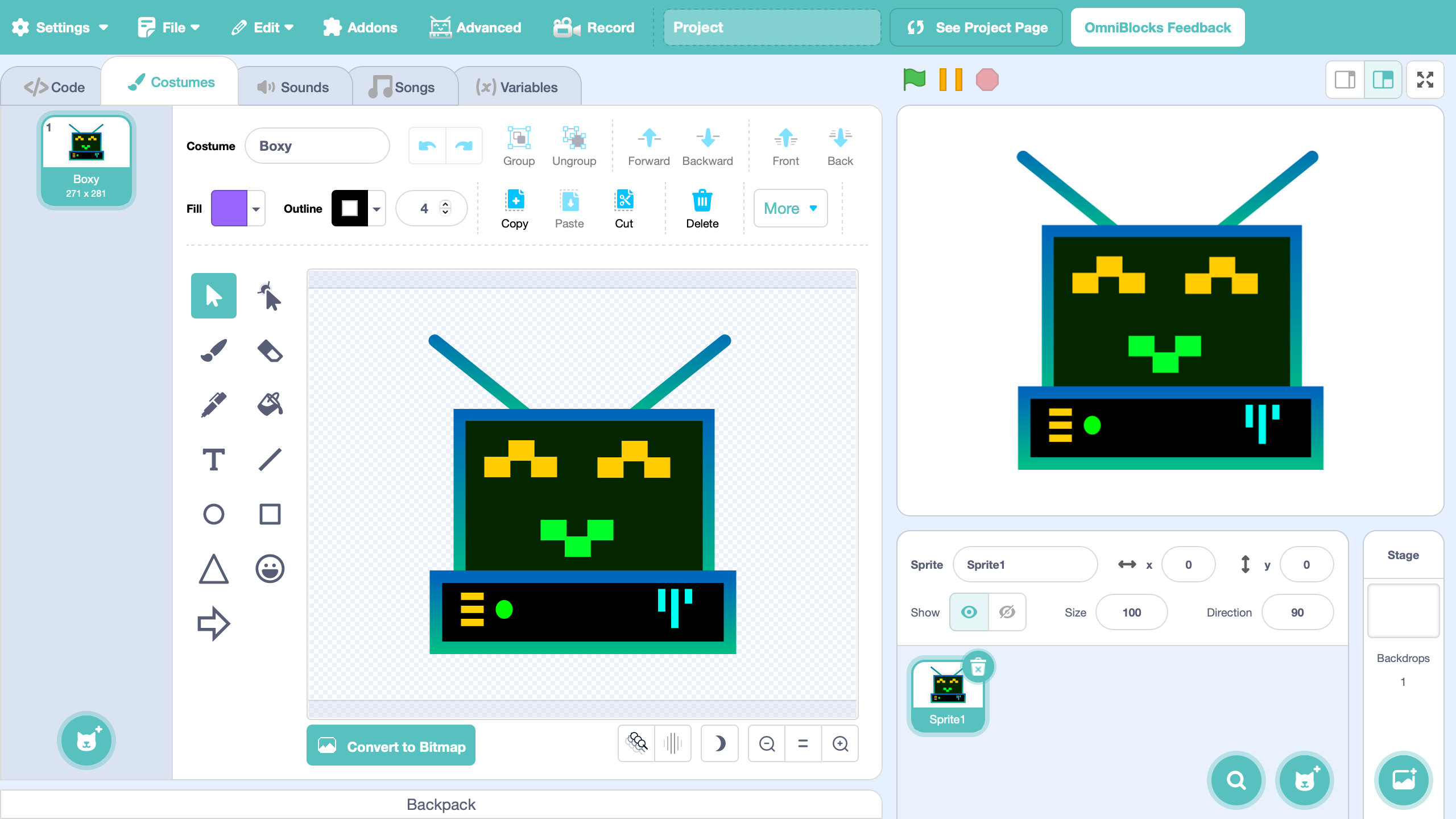Select the Brush tool
This screenshot has height=819, width=1456.
coord(214,350)
